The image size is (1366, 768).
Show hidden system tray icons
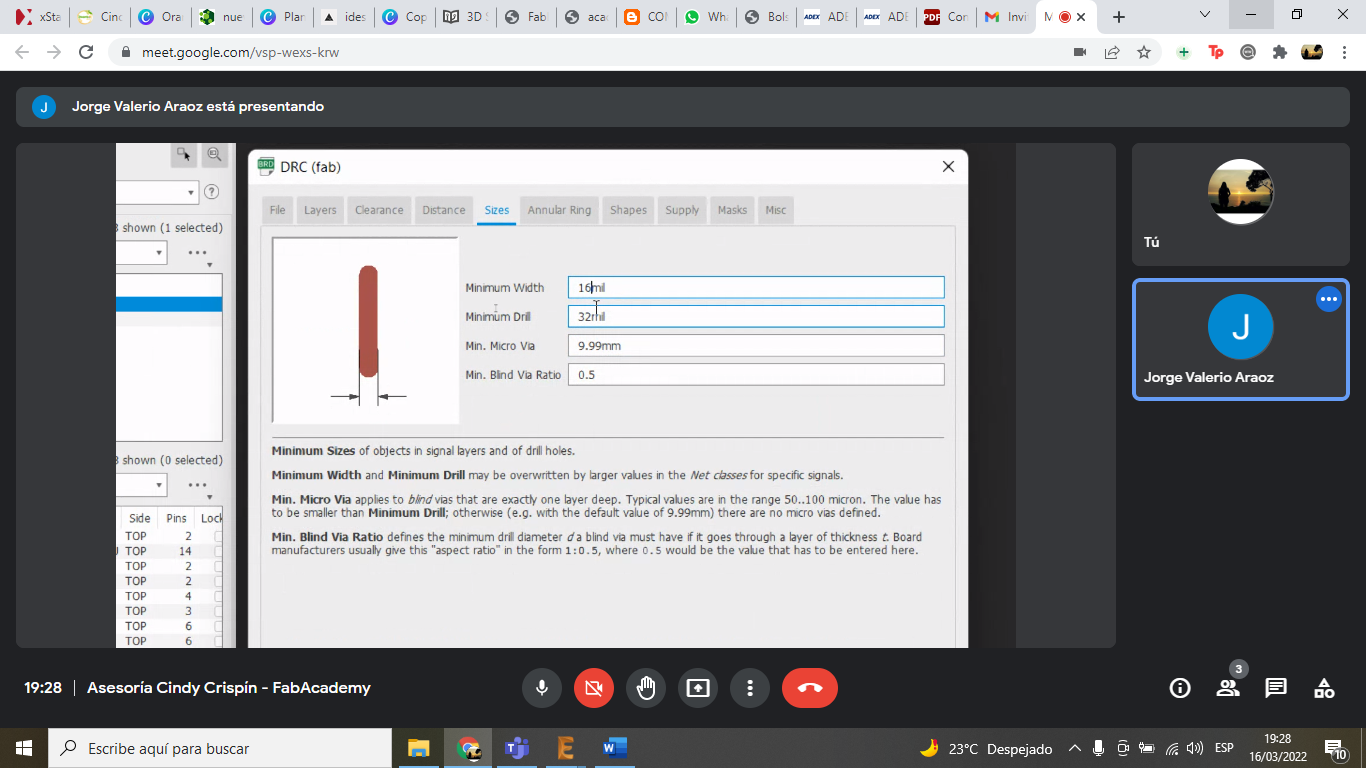(x=1075, y=748)
